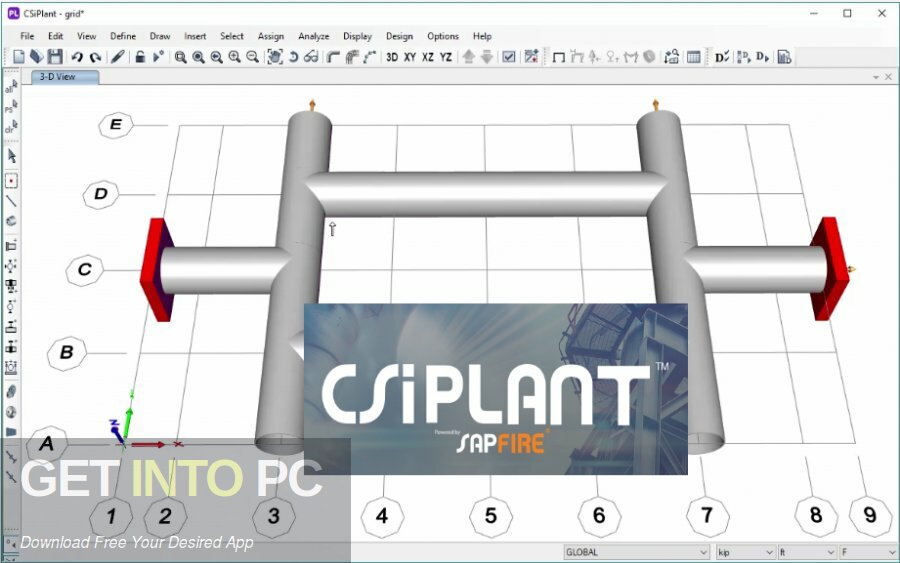Undo the last action

coord(77,56)
